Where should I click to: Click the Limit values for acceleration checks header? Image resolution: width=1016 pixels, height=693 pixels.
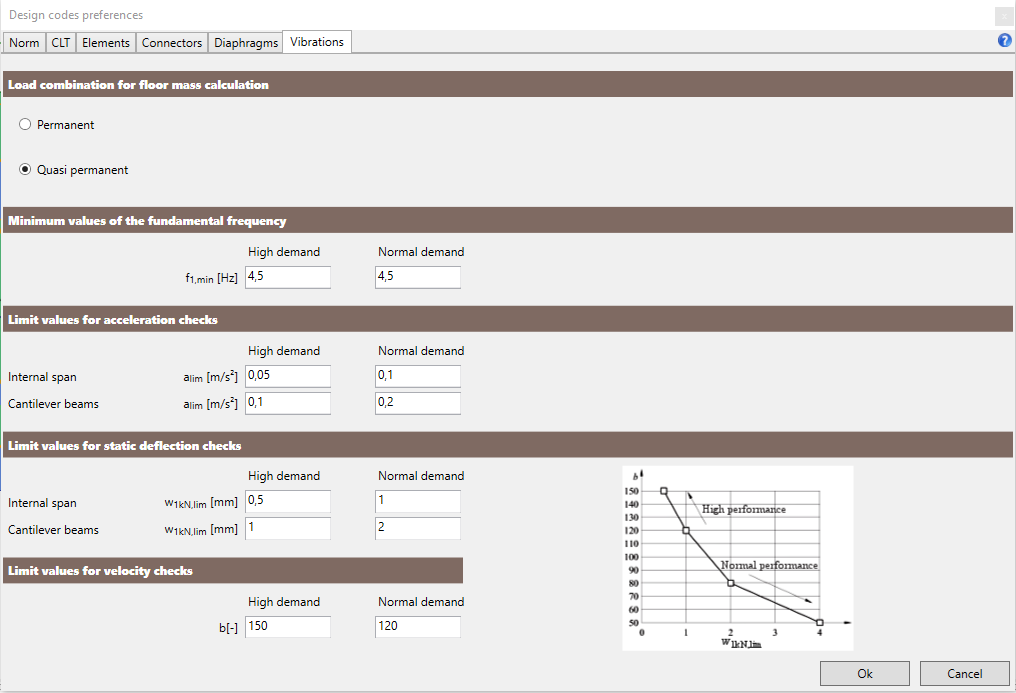[x=507, y=319]
